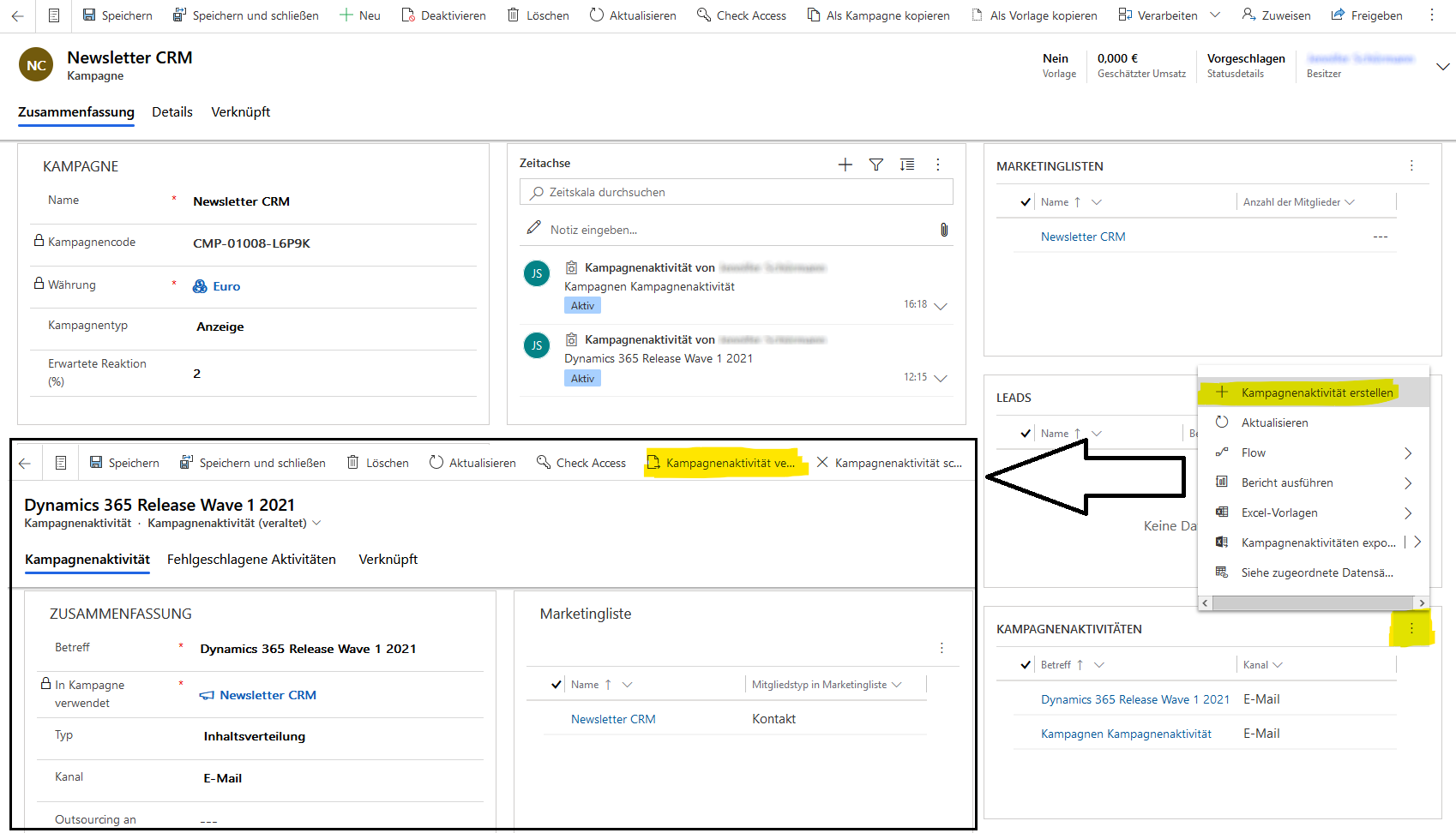The width and height of the screenshot is (1456, 833).
Task: Click Euro currency link
Action: click(226, 286)
